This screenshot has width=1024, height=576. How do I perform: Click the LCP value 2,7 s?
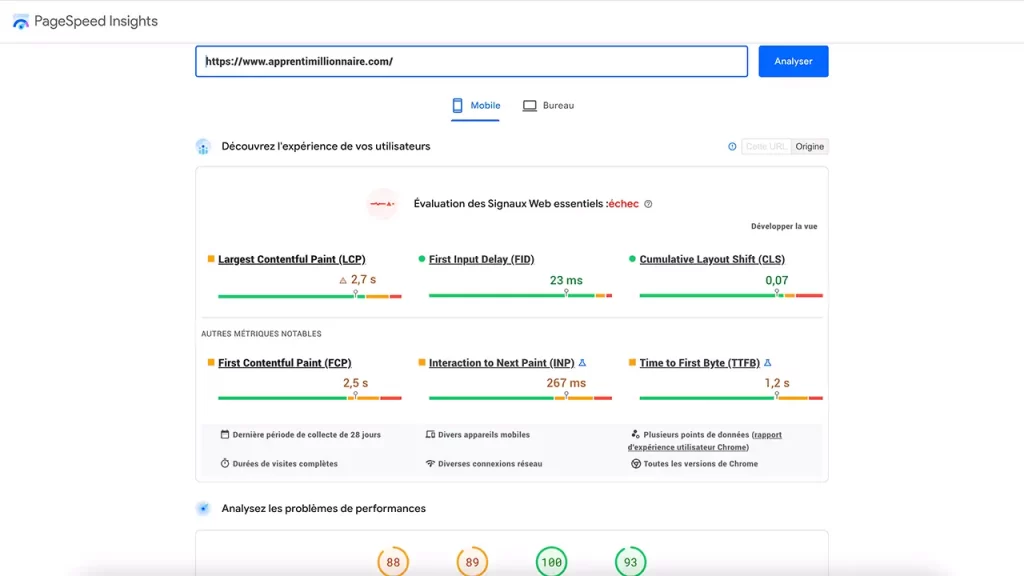[x=363, y=280]
